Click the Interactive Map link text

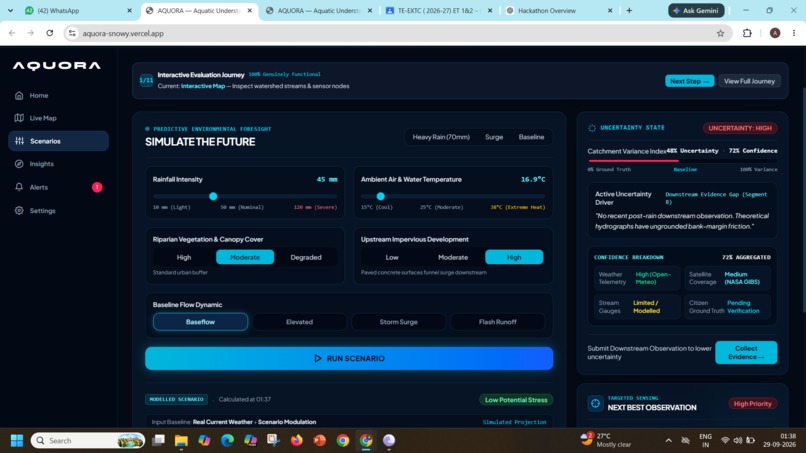tap(203, 86)
